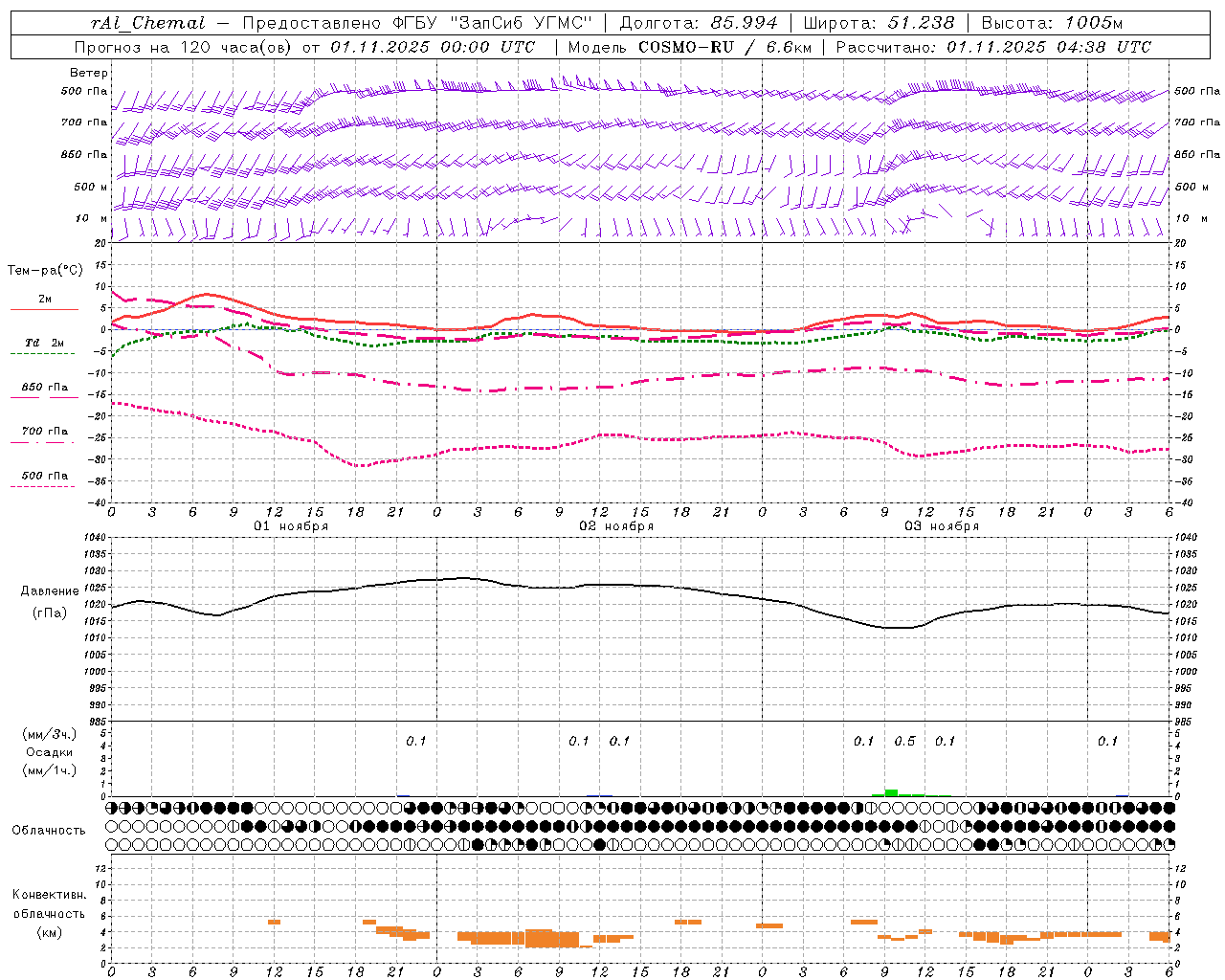Click the Тем-ра(°C) section label

click(45, 271)
